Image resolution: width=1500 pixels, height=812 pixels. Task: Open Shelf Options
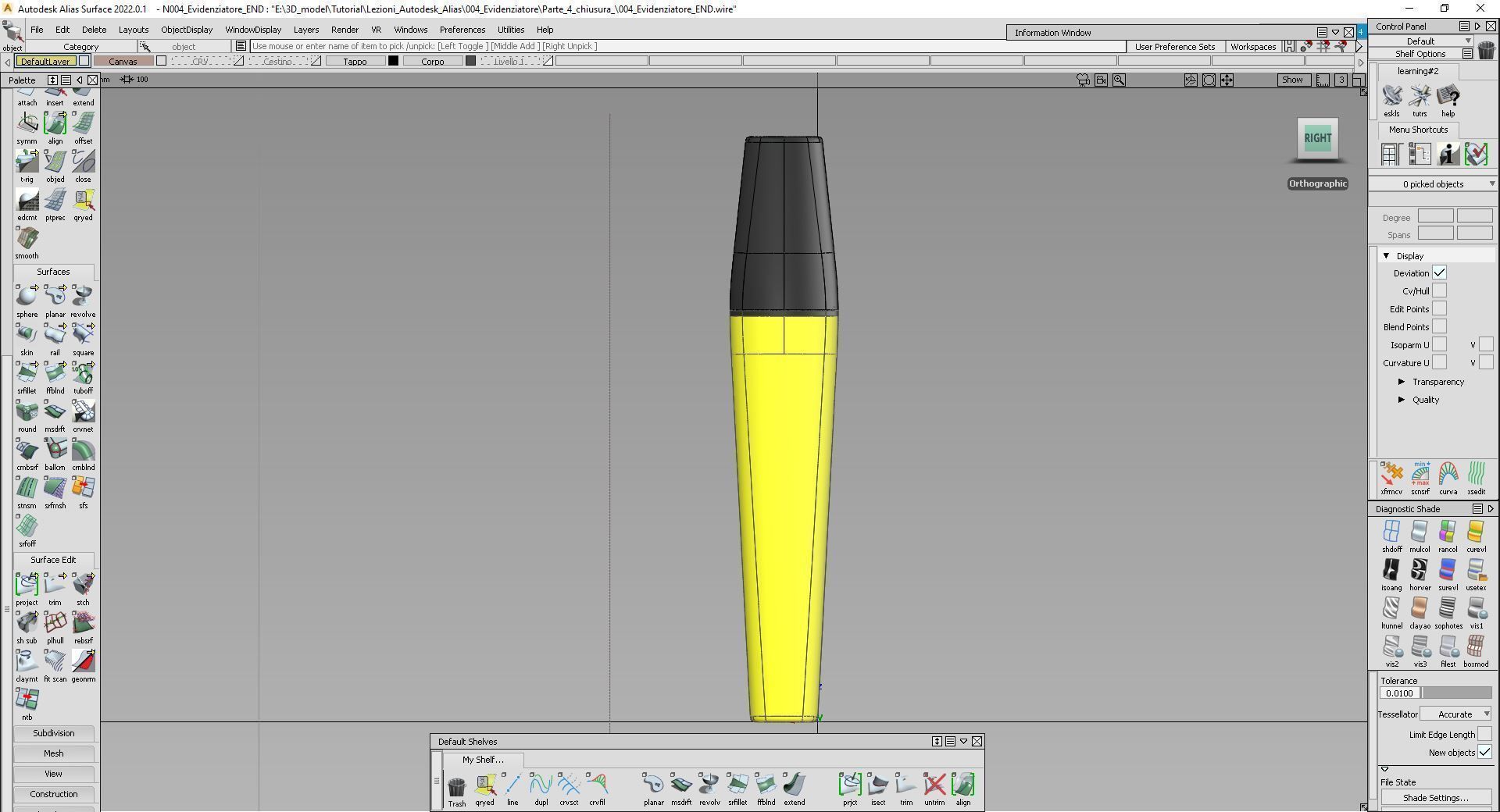point(1420,54)
